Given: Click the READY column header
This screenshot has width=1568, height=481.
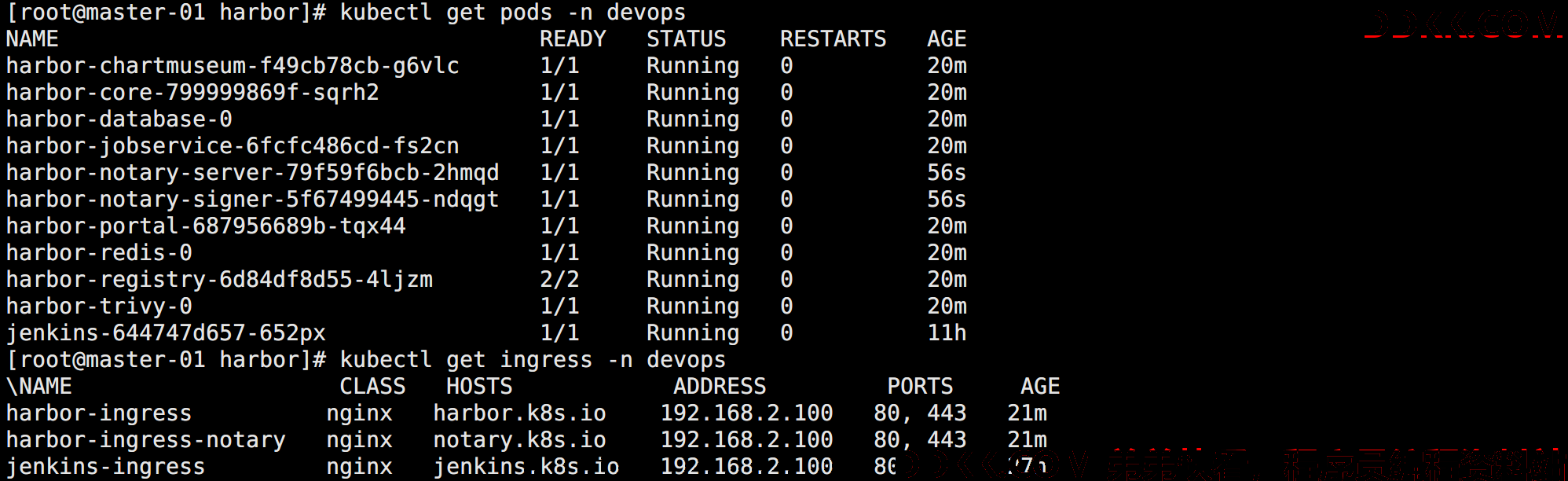Looking at the screenshot, I should pyautogui.click(x=573, y=39).
